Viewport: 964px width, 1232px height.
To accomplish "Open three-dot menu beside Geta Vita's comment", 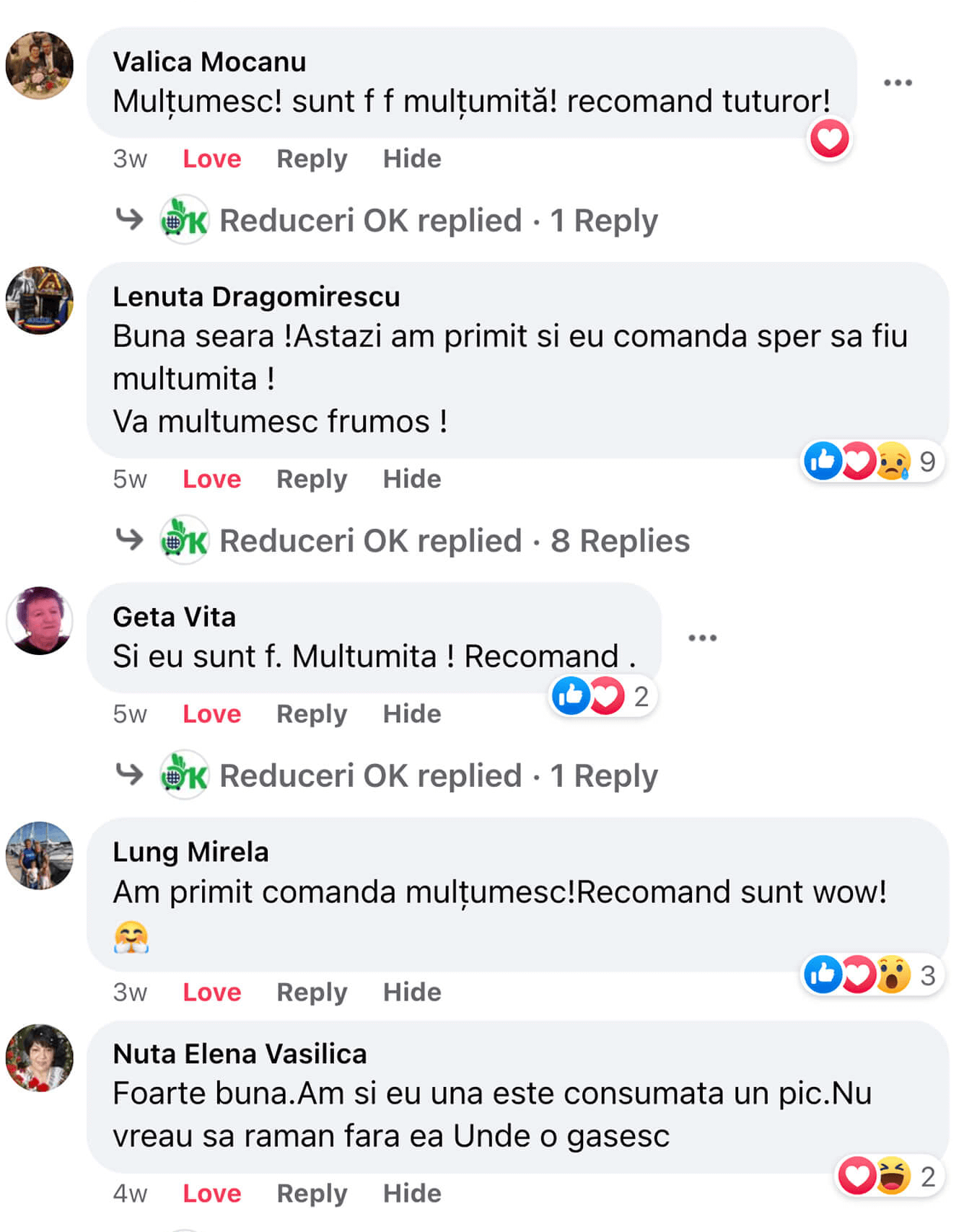I will click(702, 638).
